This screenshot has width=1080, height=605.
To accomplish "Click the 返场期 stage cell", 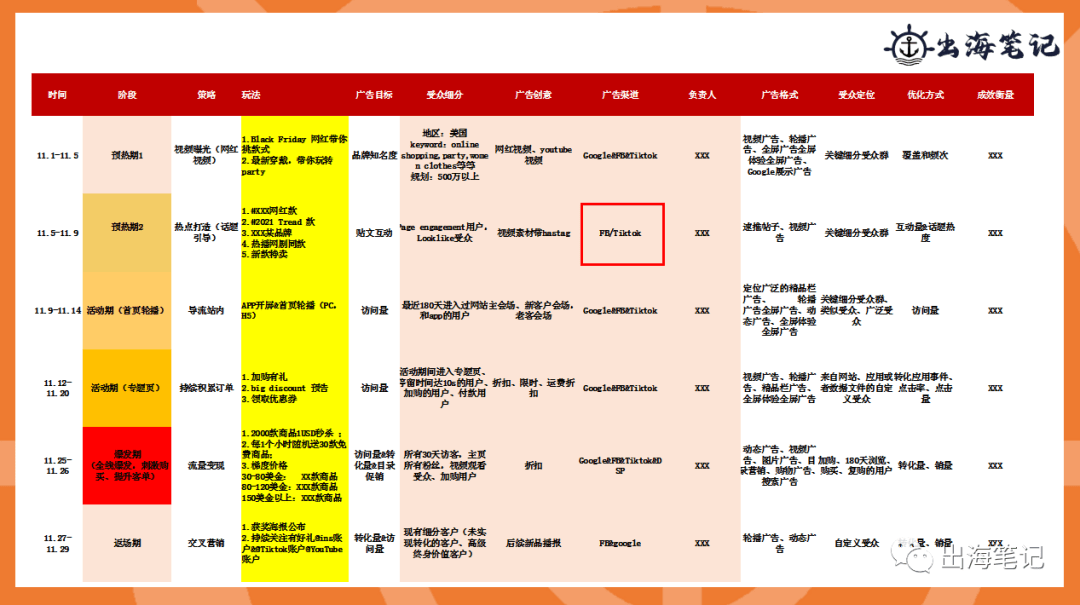I will 127,544.
